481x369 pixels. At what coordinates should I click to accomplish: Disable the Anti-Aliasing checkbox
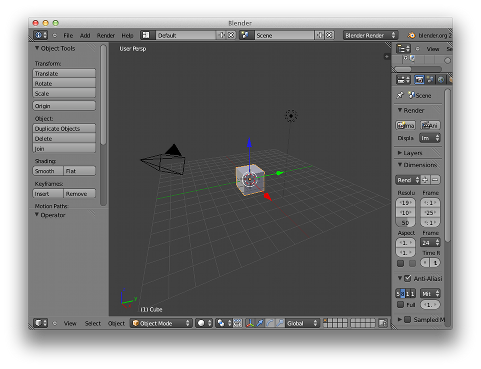point(407,278)
